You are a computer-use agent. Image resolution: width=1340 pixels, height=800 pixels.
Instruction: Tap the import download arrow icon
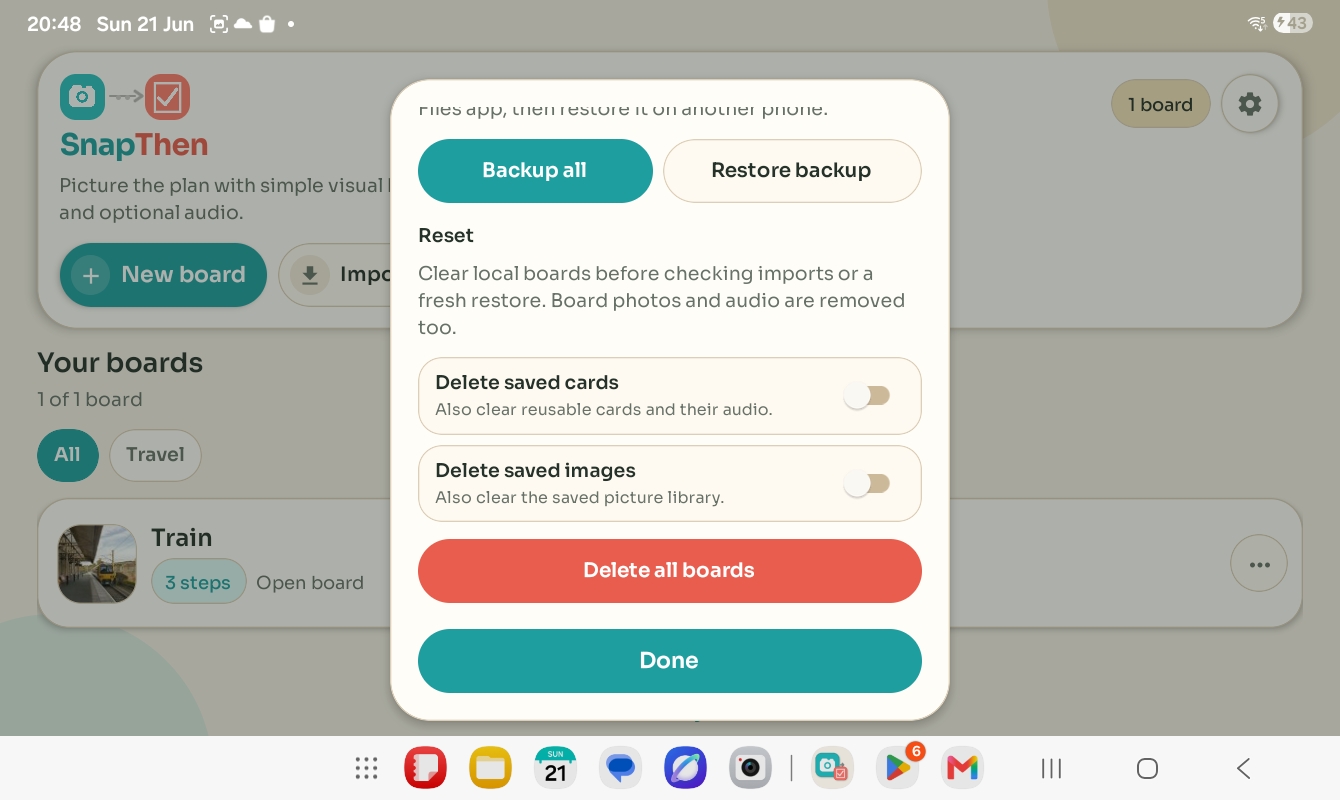click(x=310, y=275)
